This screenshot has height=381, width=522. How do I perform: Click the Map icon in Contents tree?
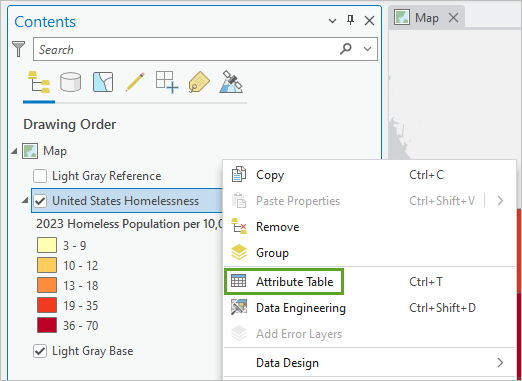[30, 151]
